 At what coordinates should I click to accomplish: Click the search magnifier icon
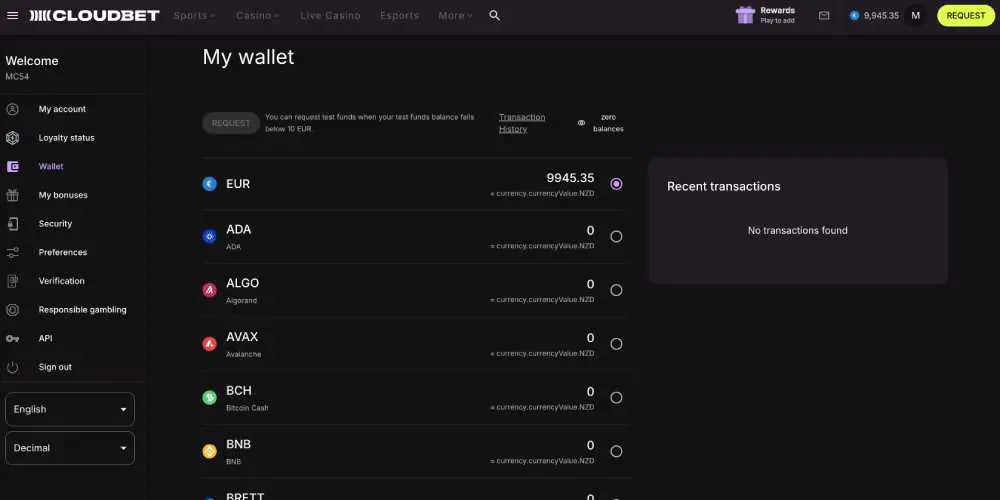[494, 16]
